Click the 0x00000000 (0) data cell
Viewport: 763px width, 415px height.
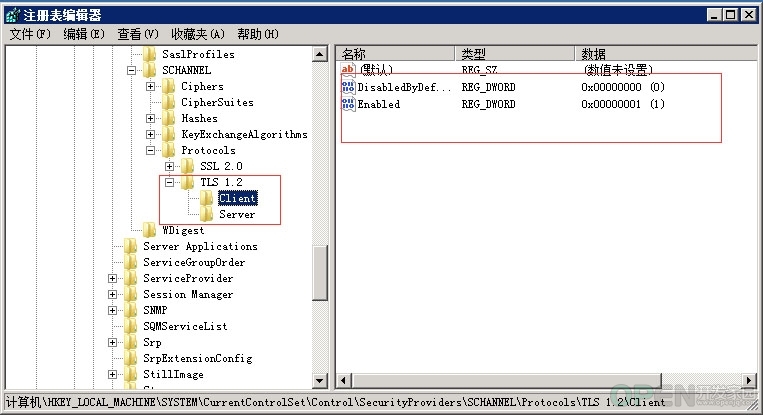pos(623,88)
